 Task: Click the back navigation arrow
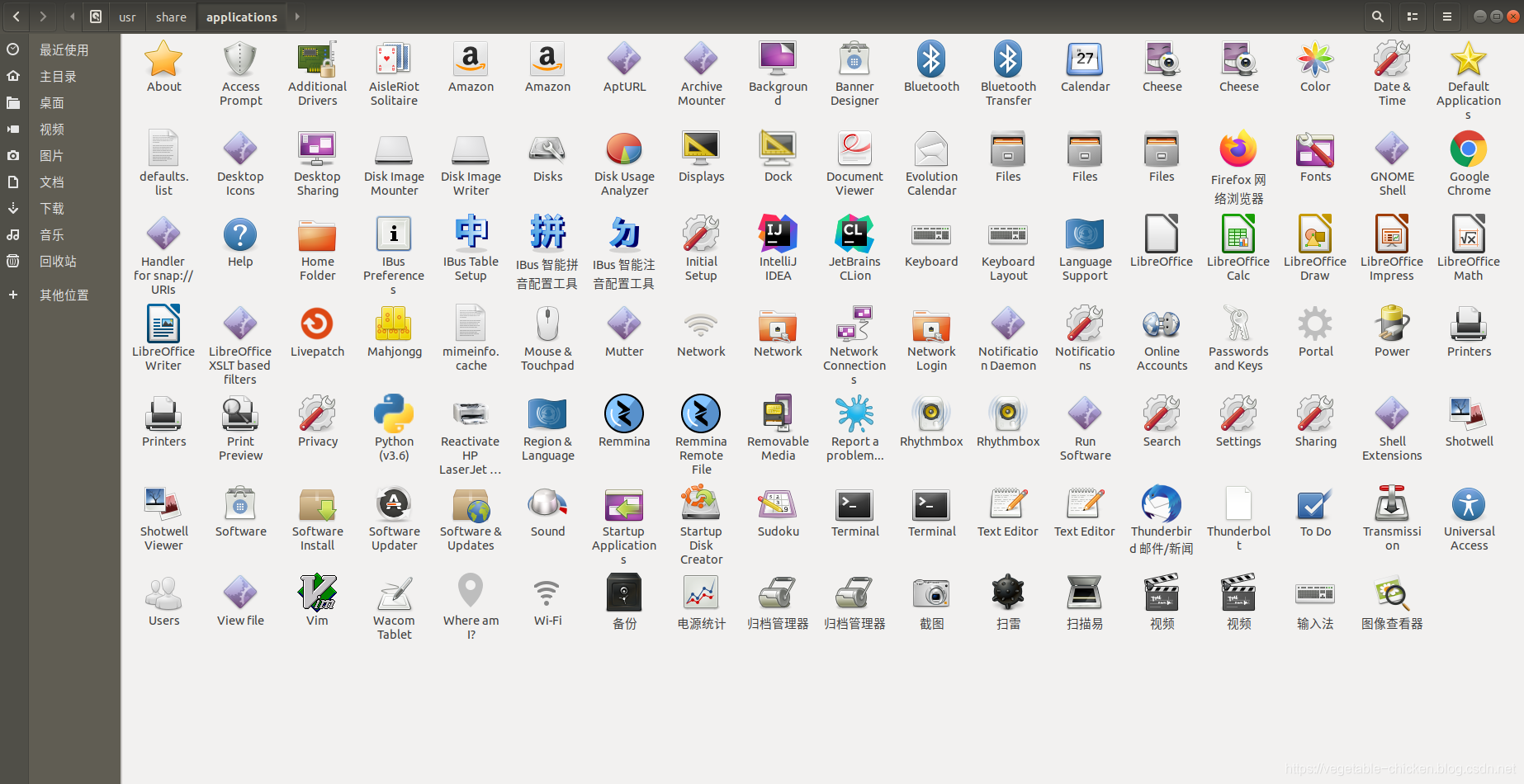tap(16, 17)
